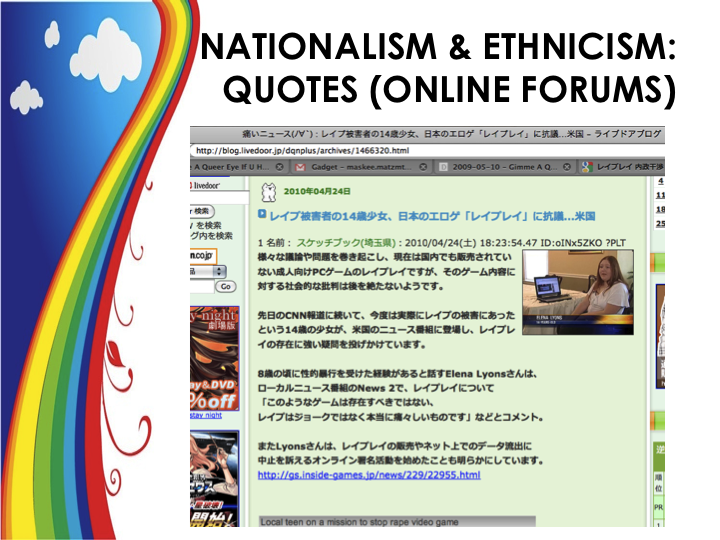Click the 検索 search button in sidebar
The image size is (720, 540).
click(x=202, y=211)
